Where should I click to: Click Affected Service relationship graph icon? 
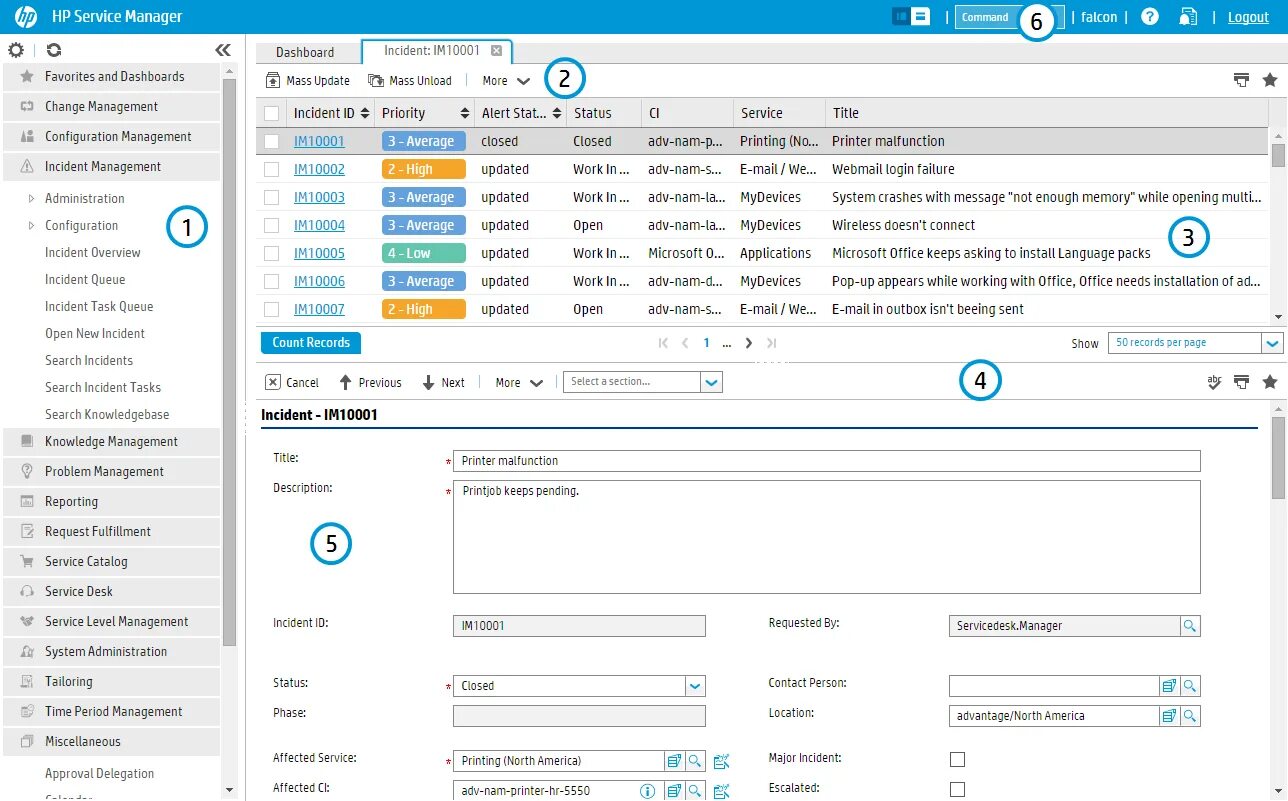[721, 762]
